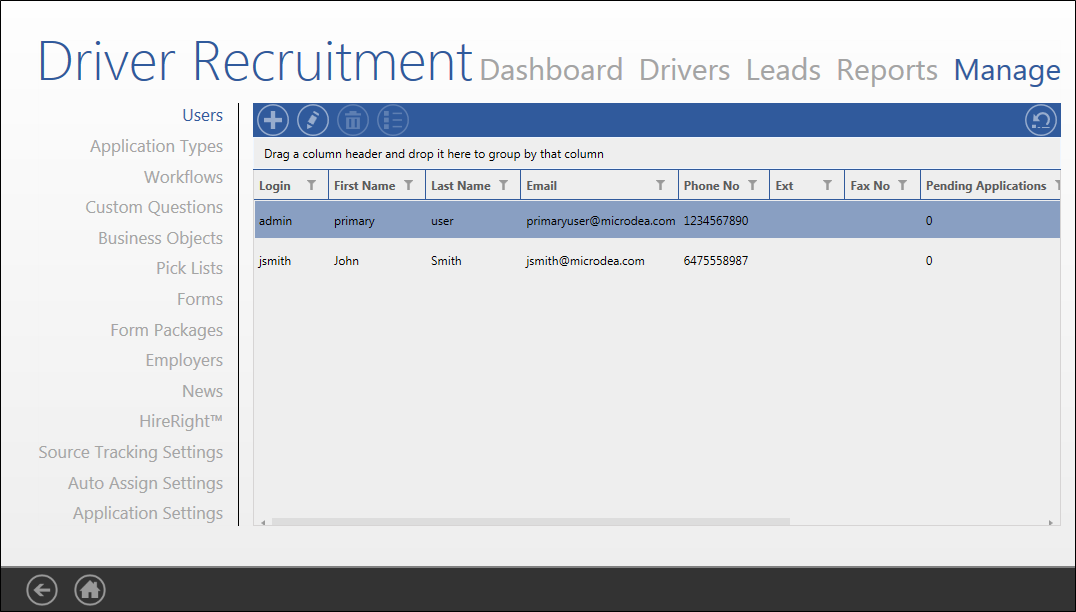Open the Email column filter
This screenshot has height=612, width=1076.
(x=660, y=185)
